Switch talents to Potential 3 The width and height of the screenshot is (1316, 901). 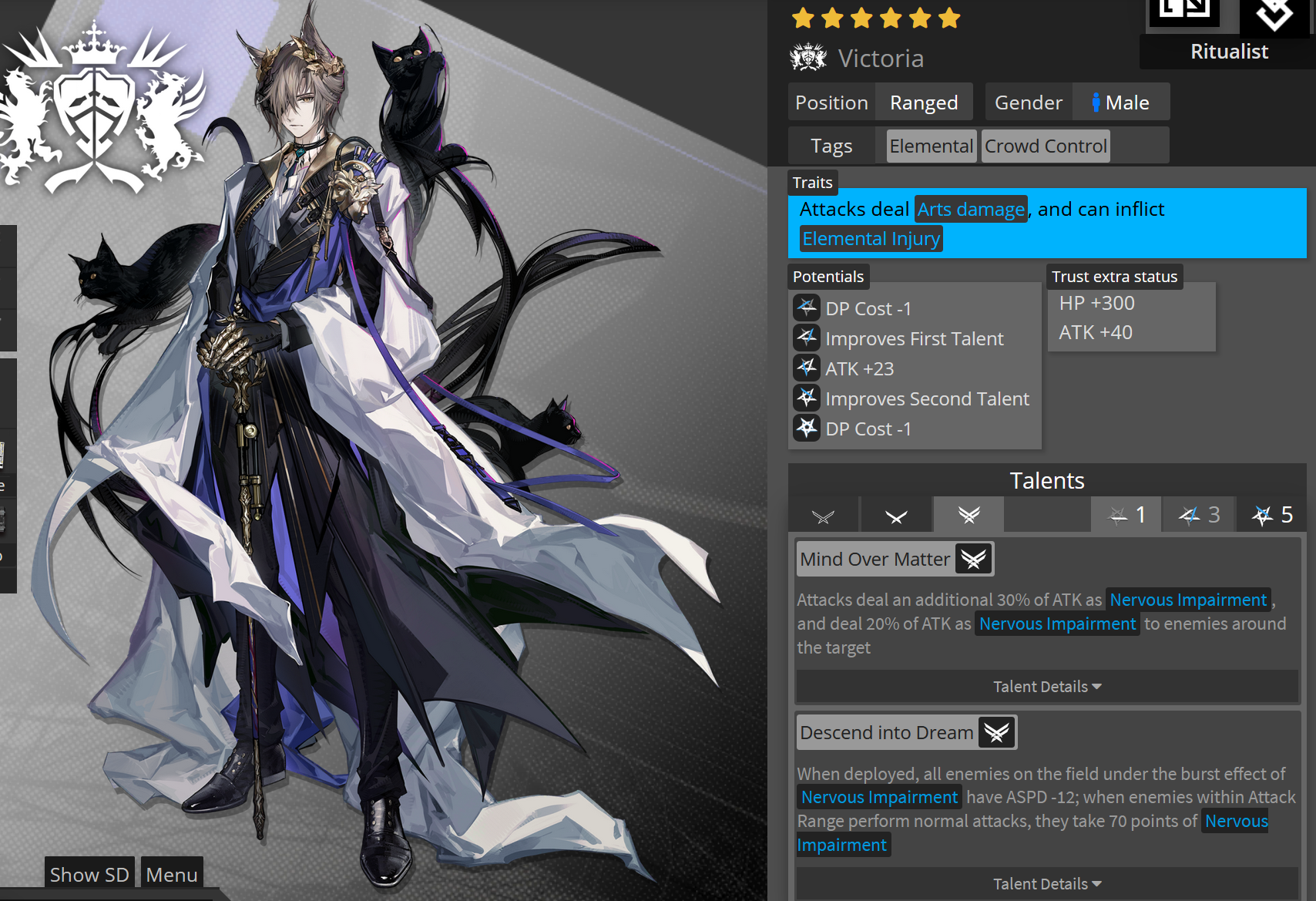[x=1199, y=515]
